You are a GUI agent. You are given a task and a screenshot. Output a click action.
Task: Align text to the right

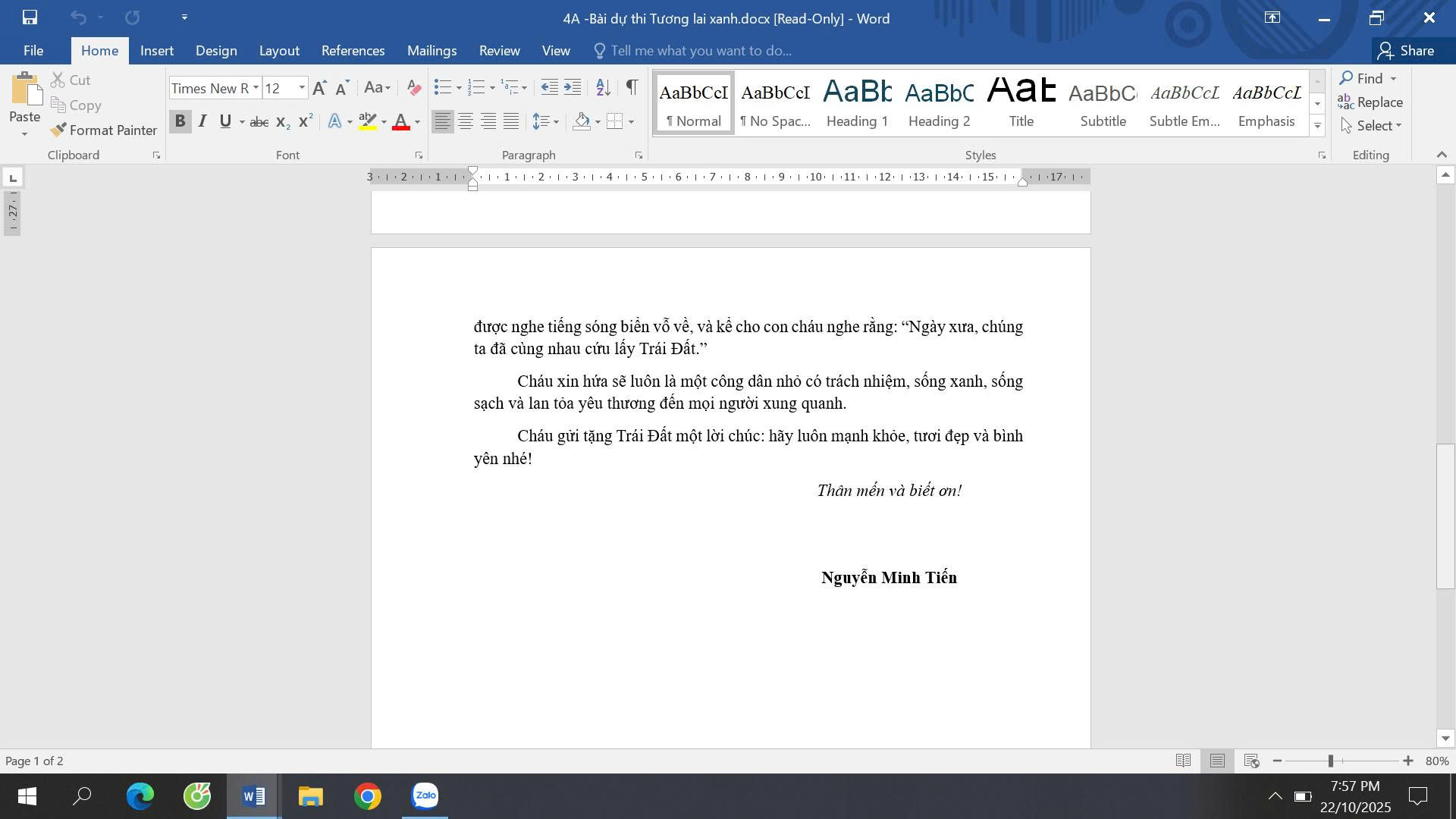[x=488, y=121]
